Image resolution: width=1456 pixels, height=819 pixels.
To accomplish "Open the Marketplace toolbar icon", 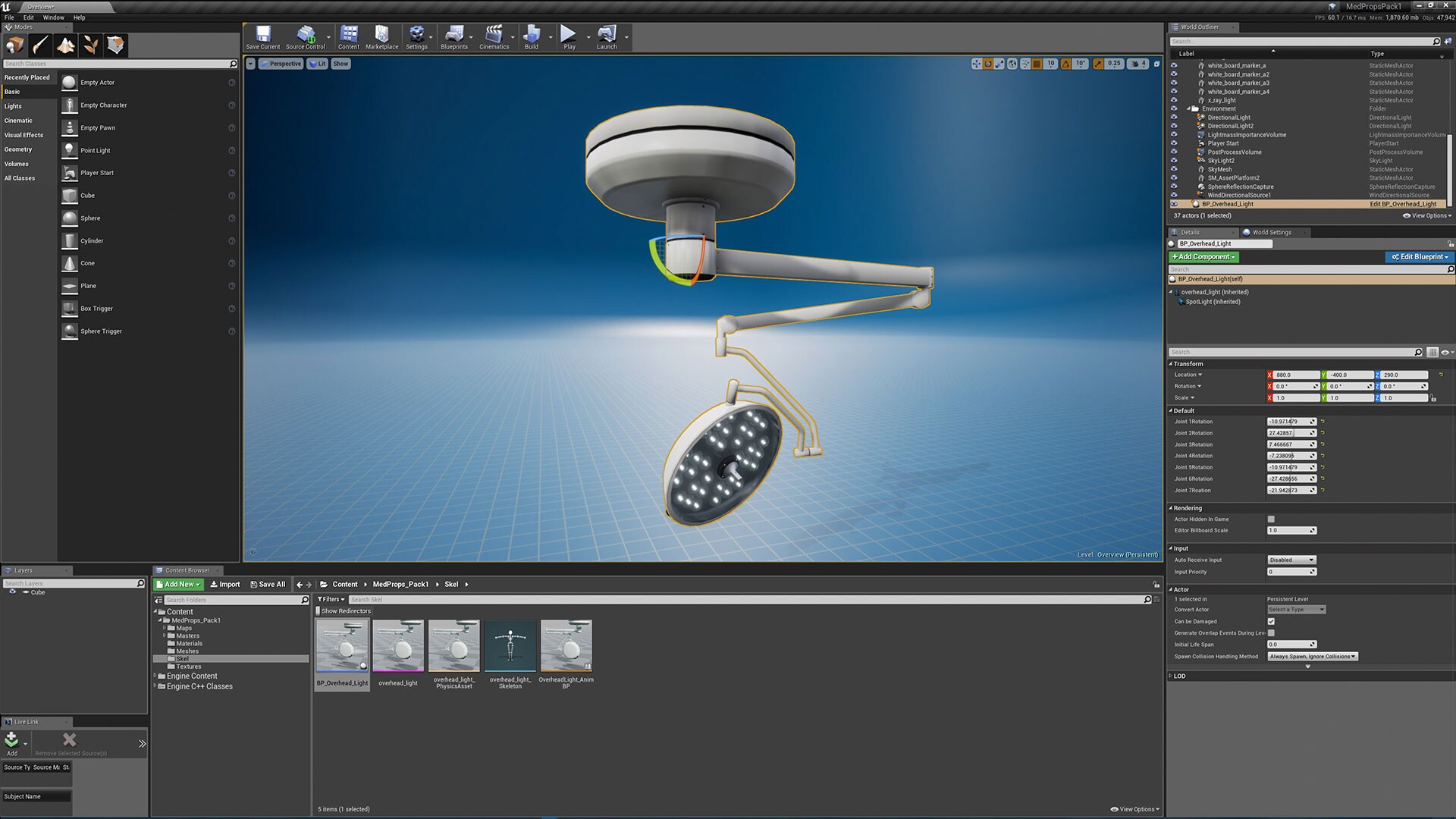I will (381, 35).
